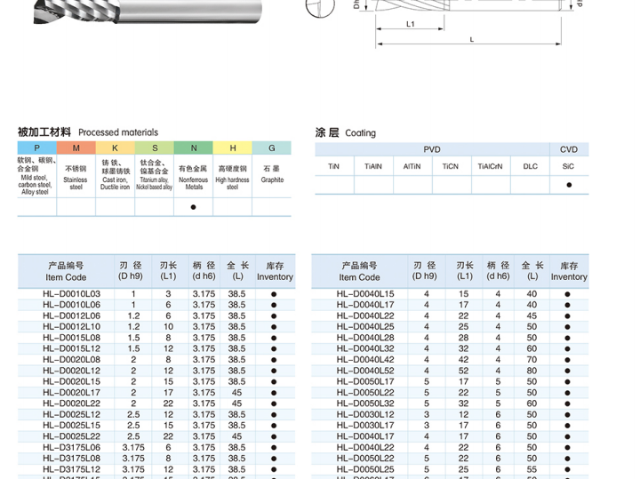Click the PVD coating group header

[431, 150]
